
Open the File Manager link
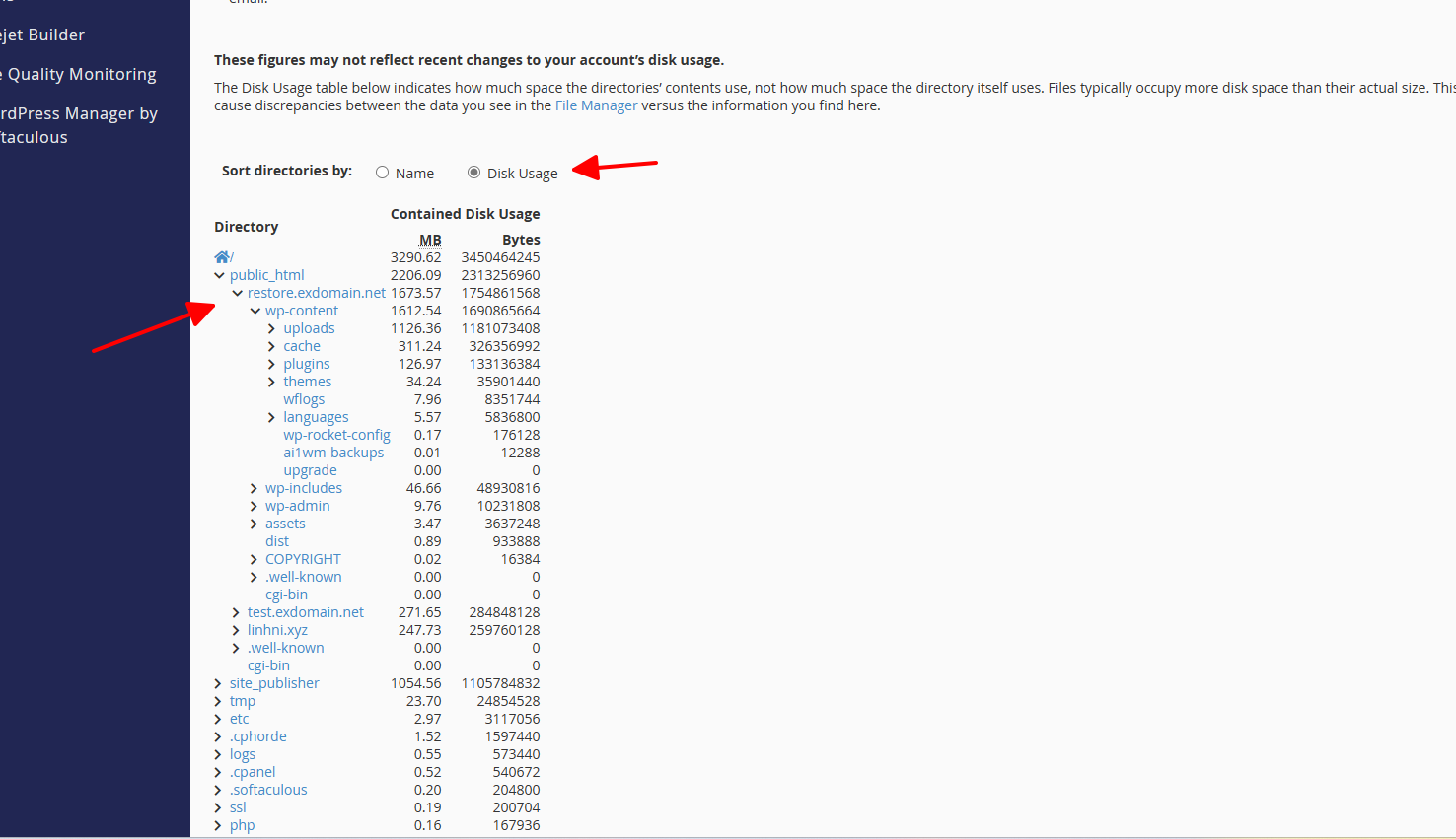point(596,105)
